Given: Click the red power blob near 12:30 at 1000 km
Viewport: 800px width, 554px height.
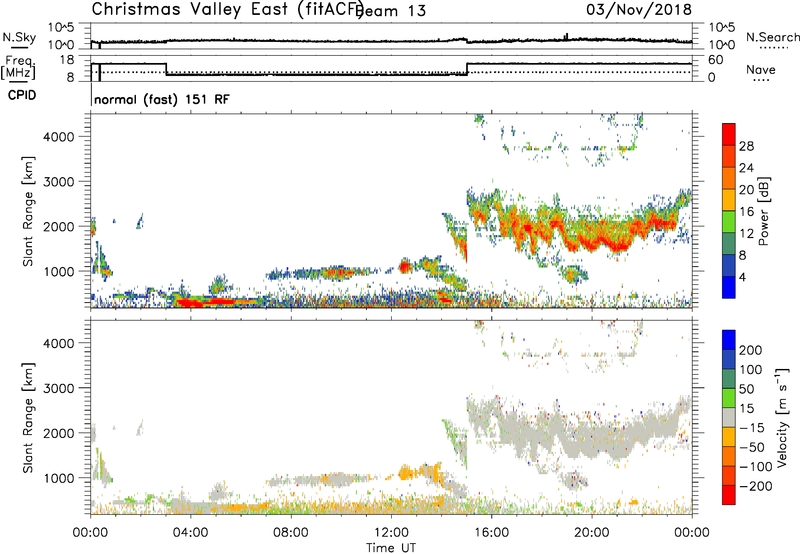Looking at the screenshot, I should click(x=405, y=266).
